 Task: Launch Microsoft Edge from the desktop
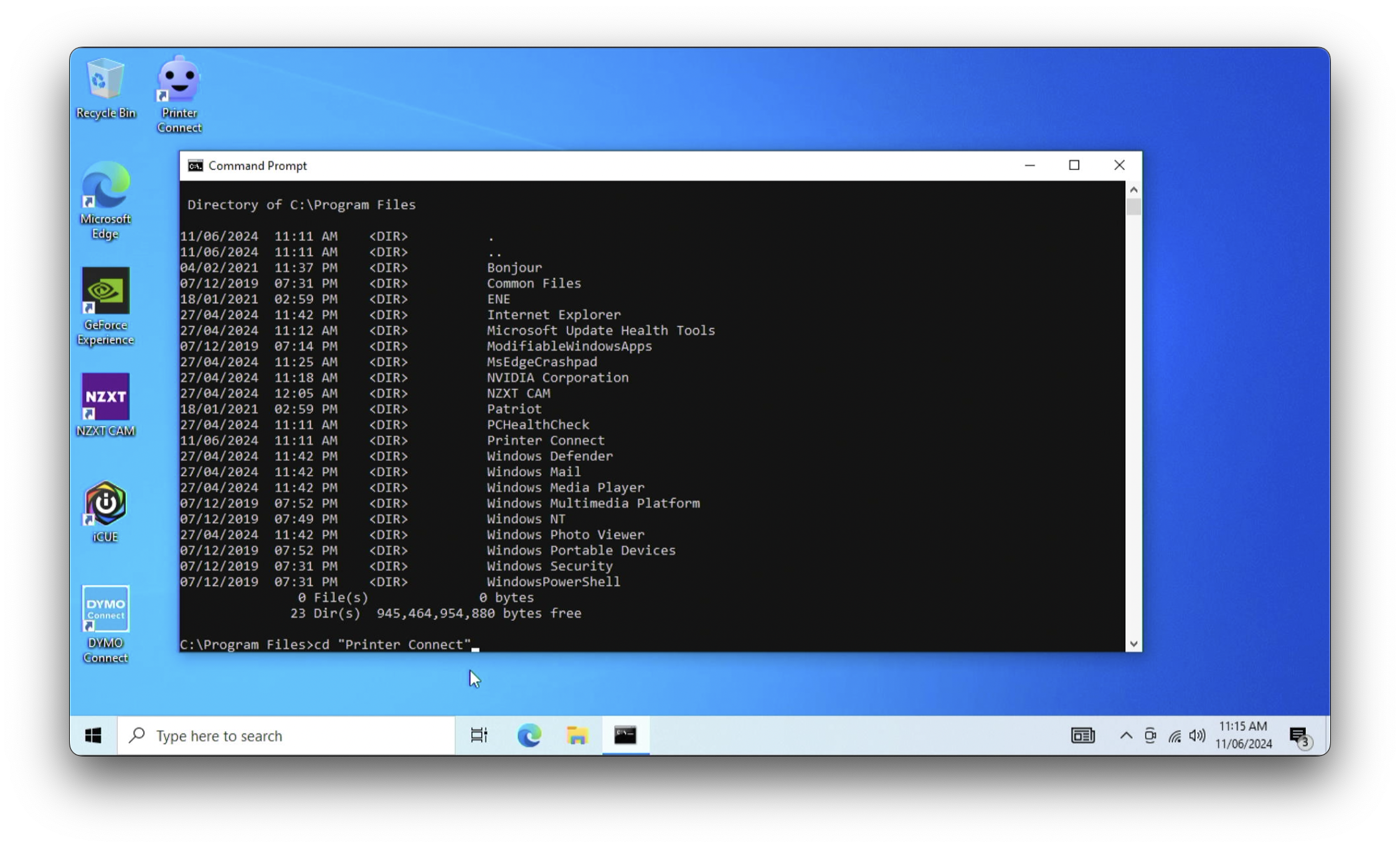click(x=105, y=187)
